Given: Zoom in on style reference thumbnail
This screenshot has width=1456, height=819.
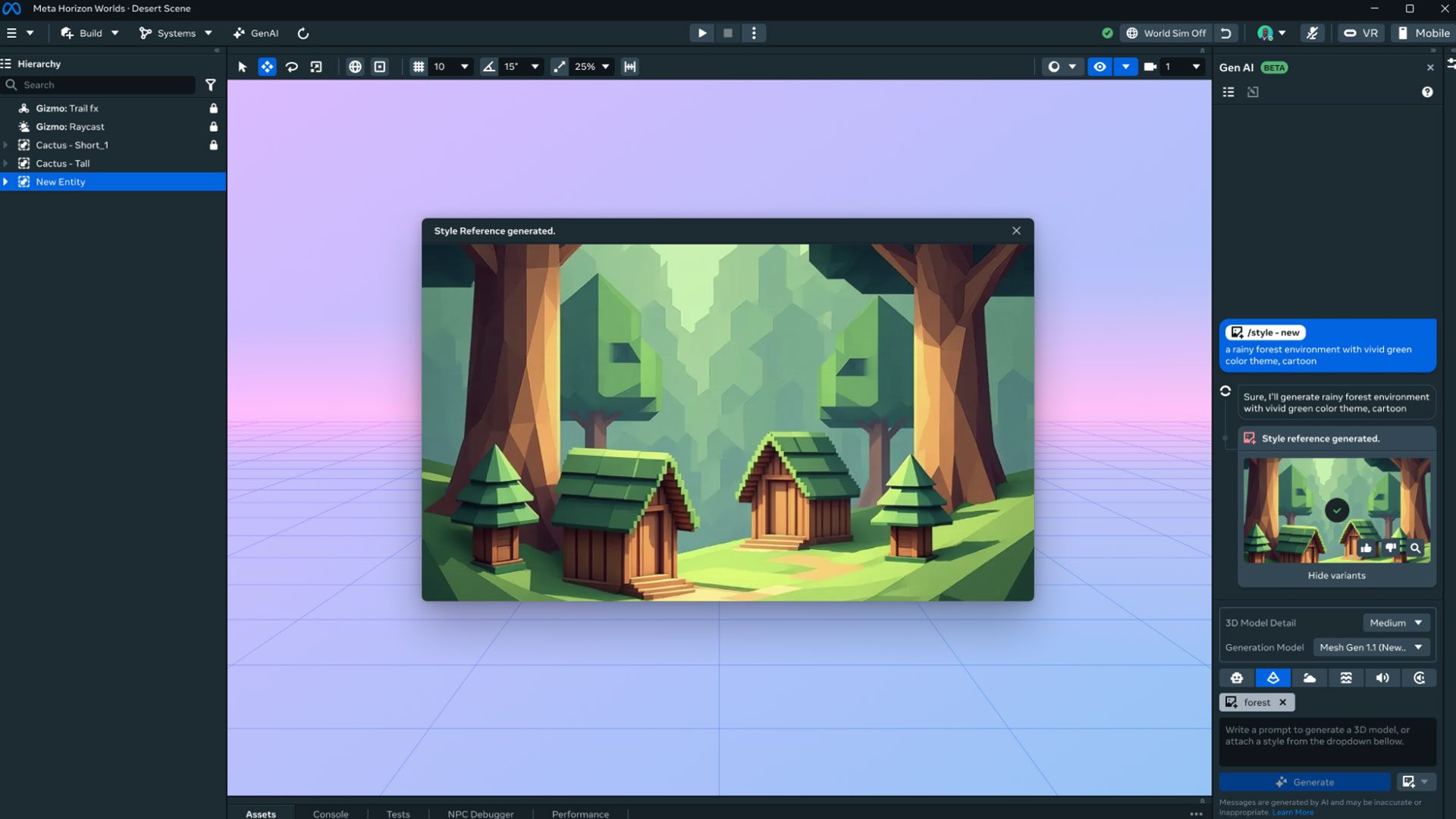Looking at the screenshot, I should [1415, 548].
